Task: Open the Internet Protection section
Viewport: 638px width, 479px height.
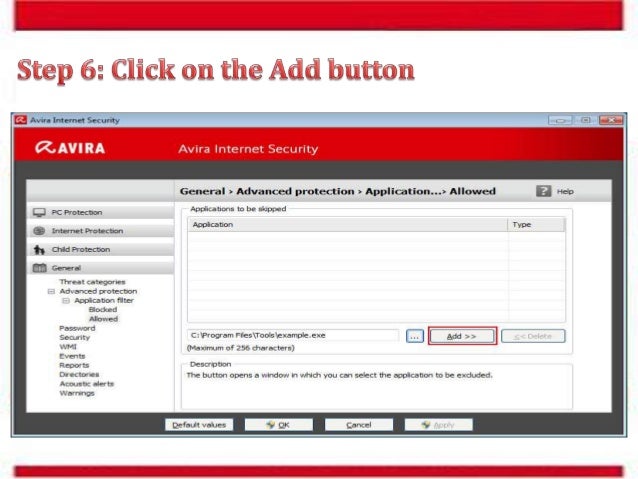Action: click(100, 231)
